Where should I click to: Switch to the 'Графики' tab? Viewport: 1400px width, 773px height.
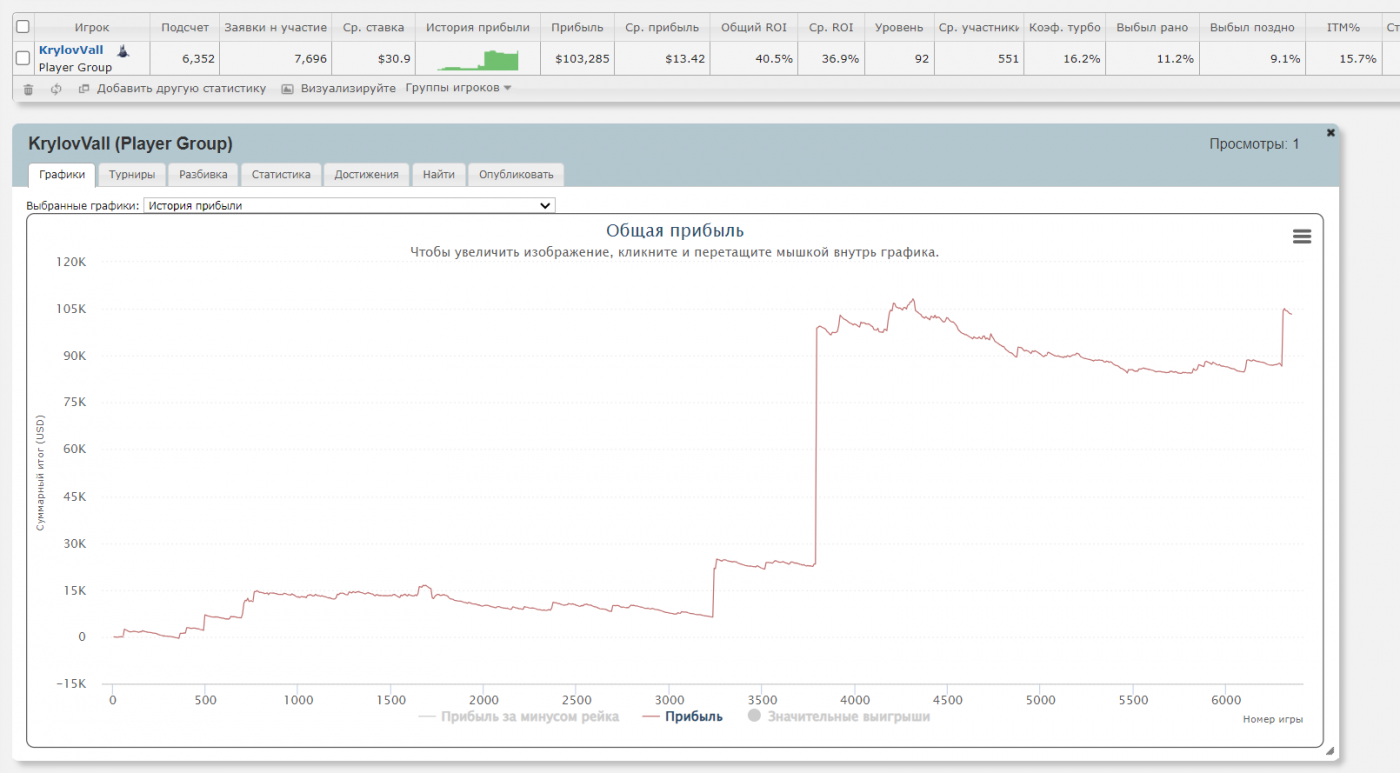62,174
